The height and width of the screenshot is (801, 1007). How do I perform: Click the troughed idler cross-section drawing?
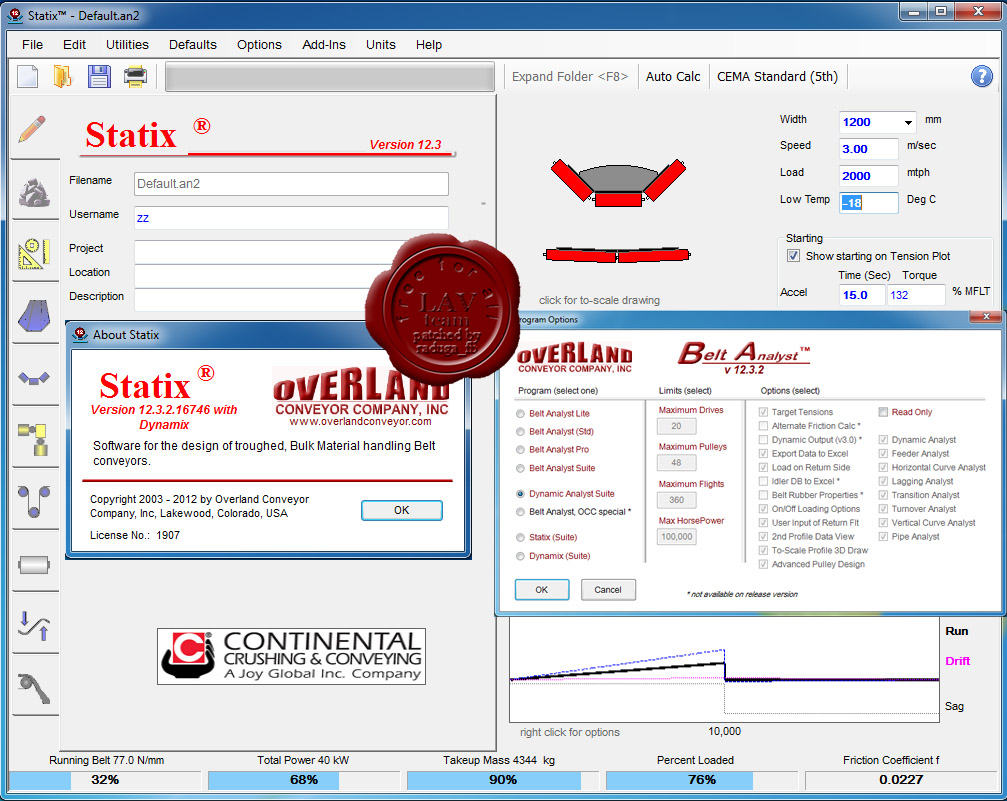(x=618, y=182)
